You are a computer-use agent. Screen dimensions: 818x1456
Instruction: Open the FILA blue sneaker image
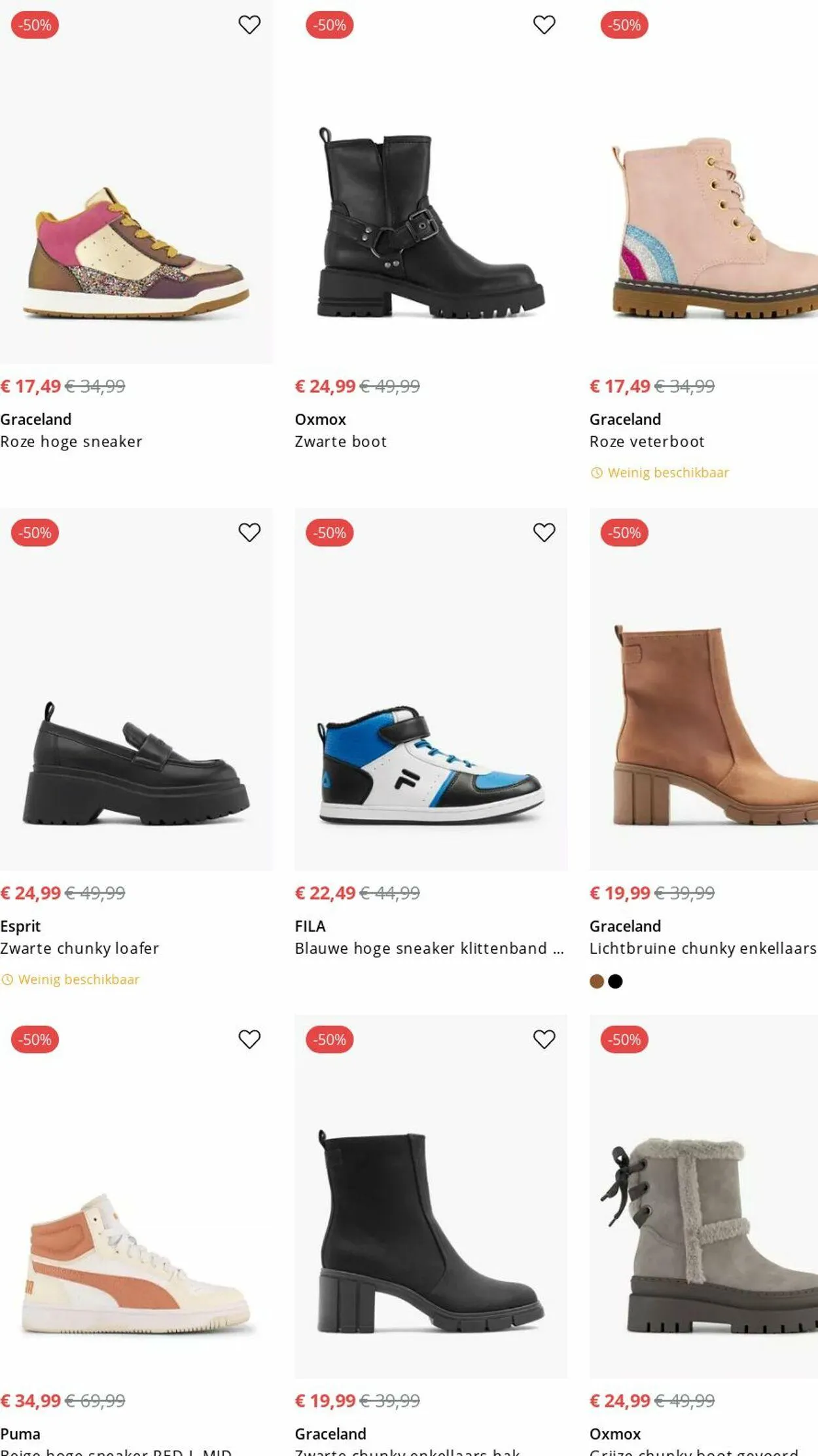pyautogui.click(x=431, y=763)
